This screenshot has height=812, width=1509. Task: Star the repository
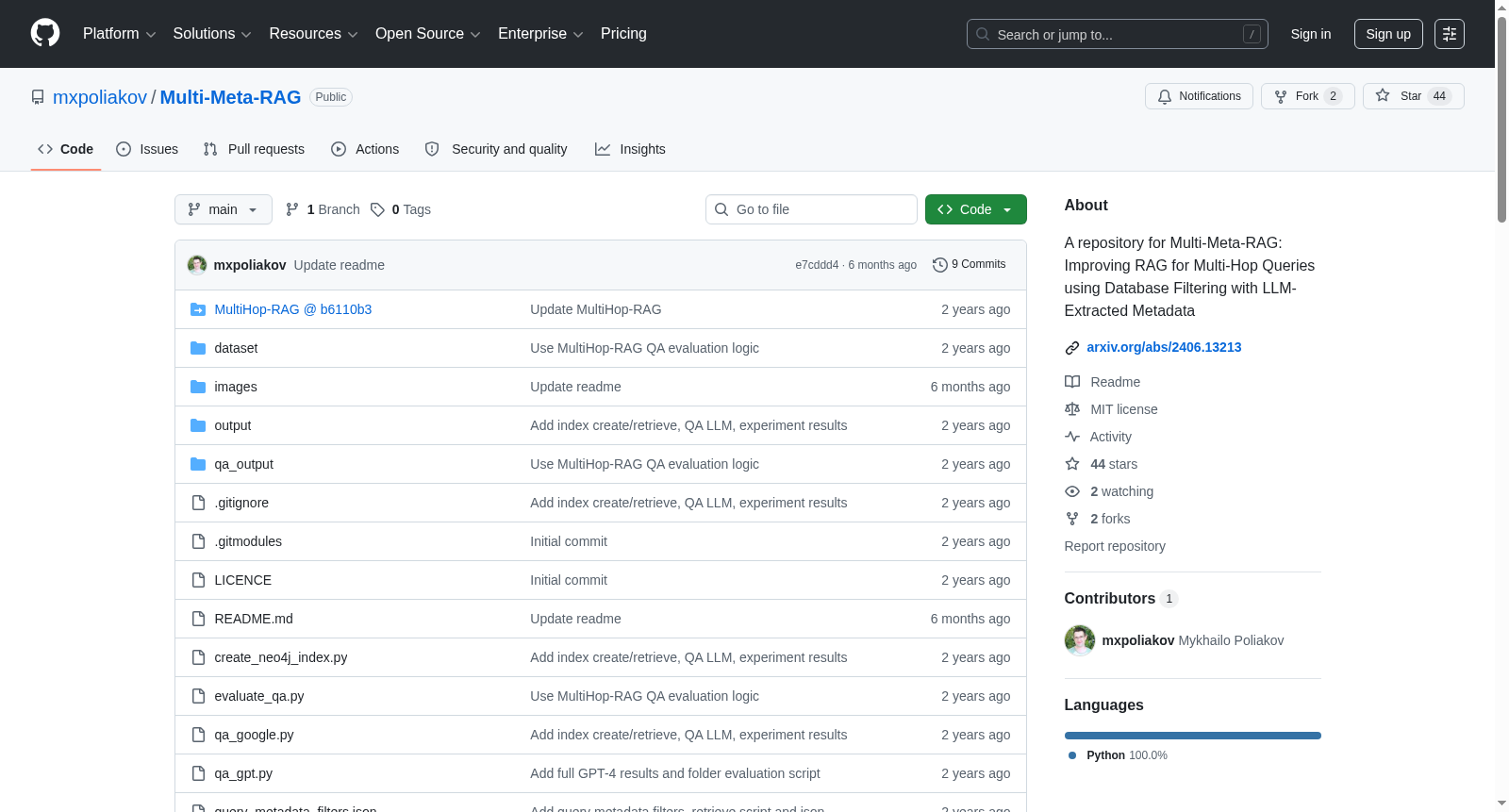coord(1413,96)
